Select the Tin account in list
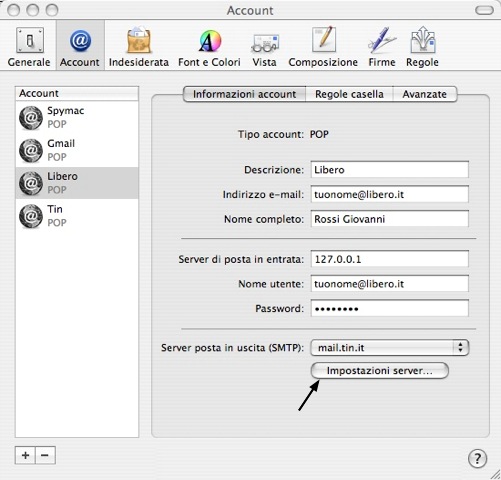Viewport: 501px width, 480px height. click(77, 216)
